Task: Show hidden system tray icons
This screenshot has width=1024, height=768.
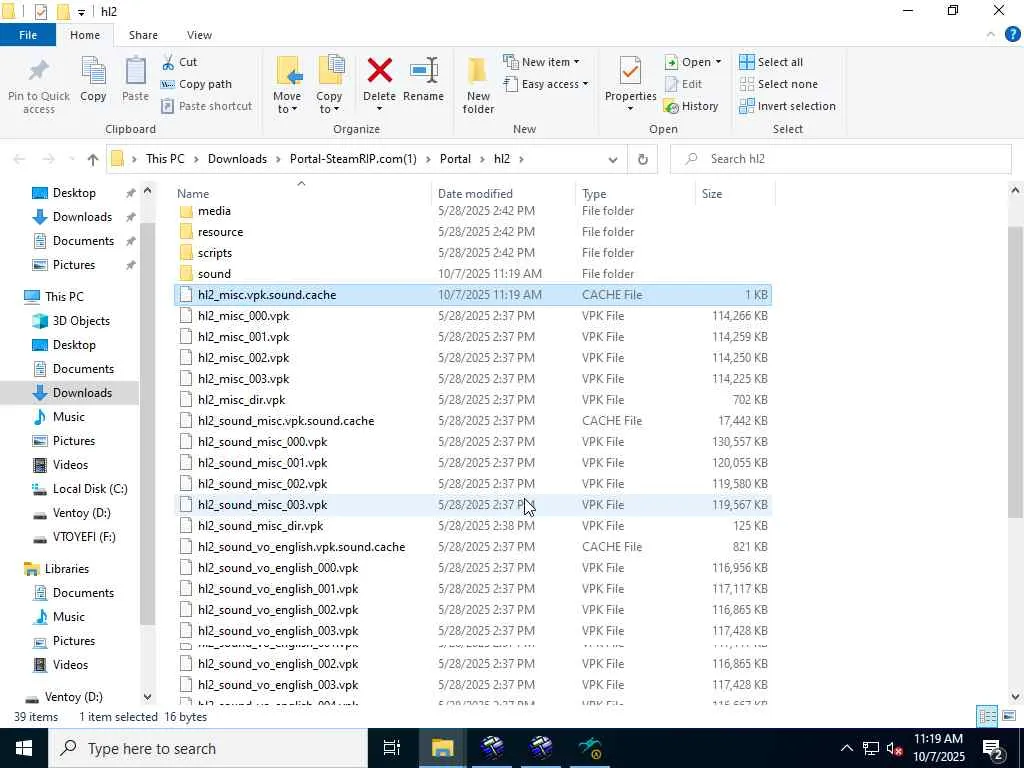Action: (x=846, y=748)
